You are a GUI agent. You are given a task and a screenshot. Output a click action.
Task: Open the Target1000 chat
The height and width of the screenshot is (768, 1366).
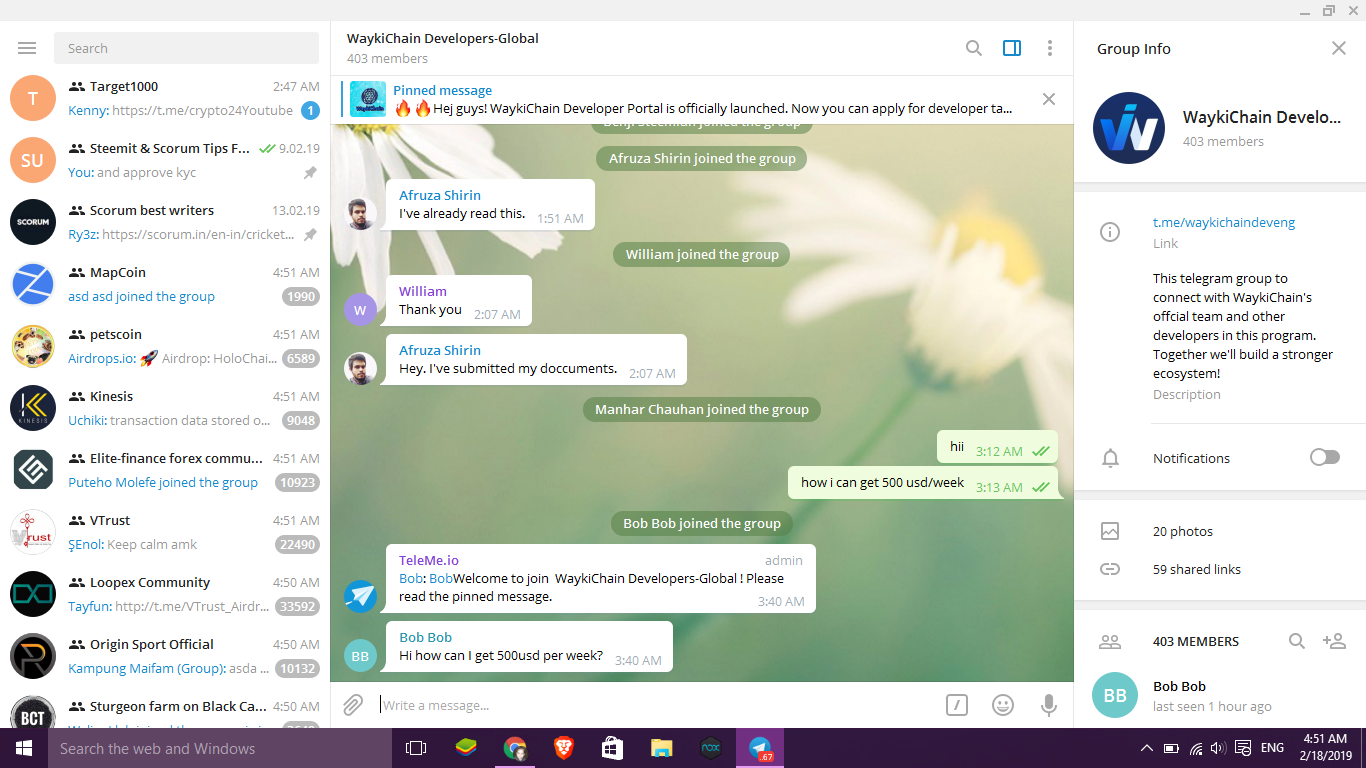[165, 98]
